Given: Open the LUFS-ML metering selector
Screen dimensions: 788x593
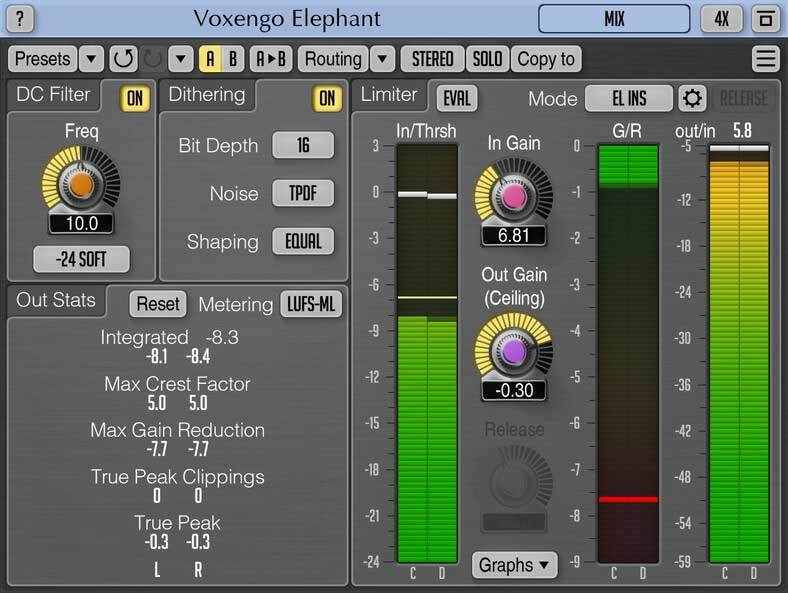Looking at the screenshot, I should coord(311,304).
